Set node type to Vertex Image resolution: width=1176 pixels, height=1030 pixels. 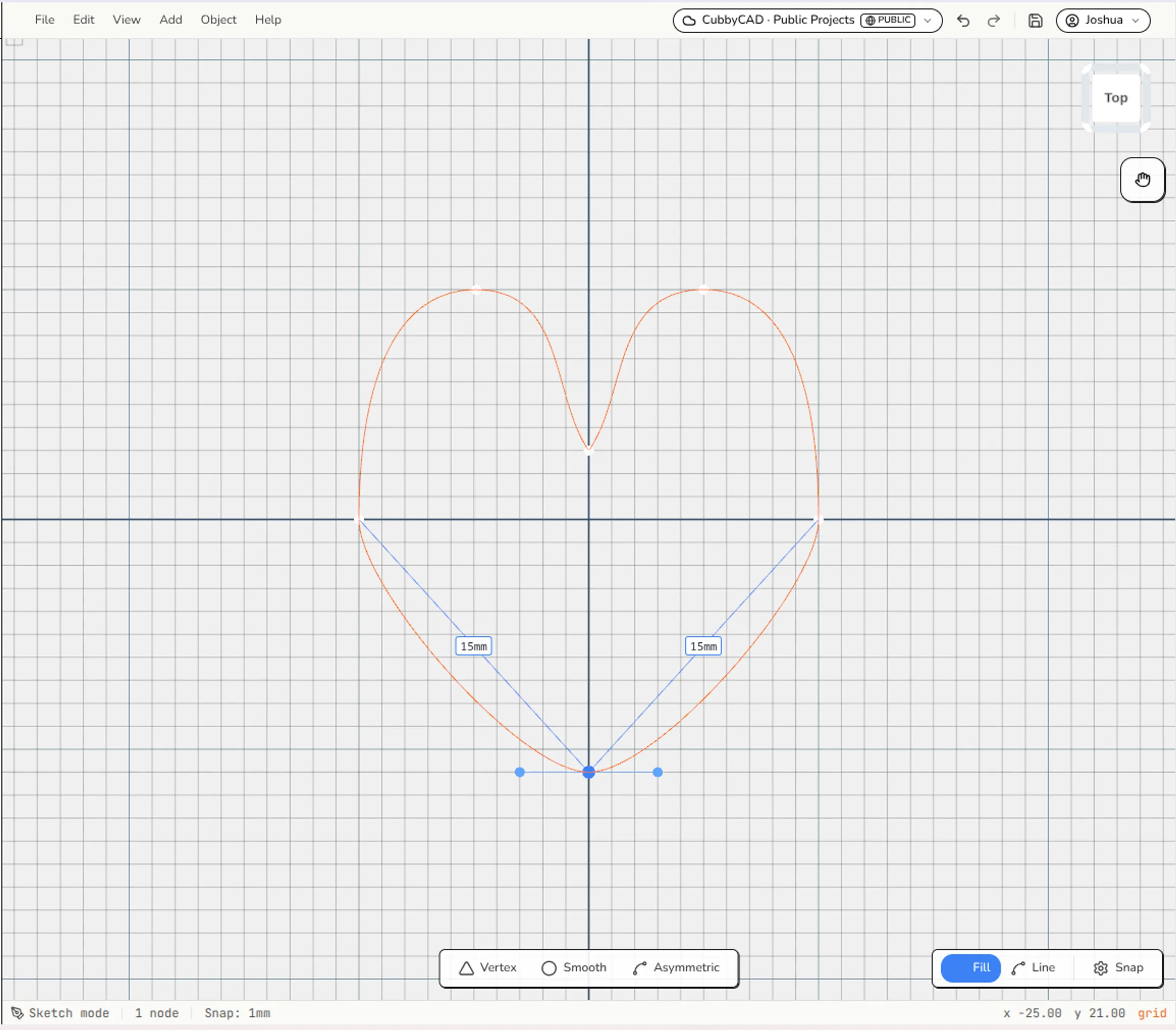487,968
